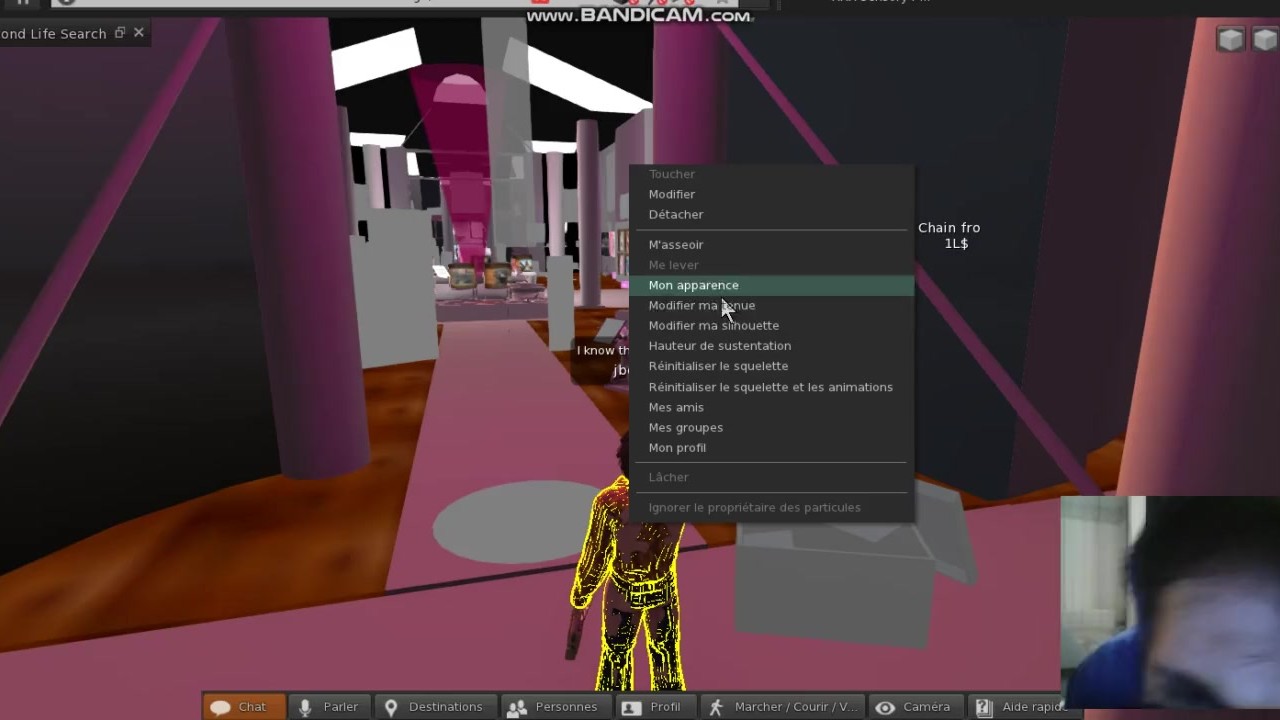This screenshot has height=720, width=1280.
Task: Open the Personnes people panel
Action: (x=553, y=707)
